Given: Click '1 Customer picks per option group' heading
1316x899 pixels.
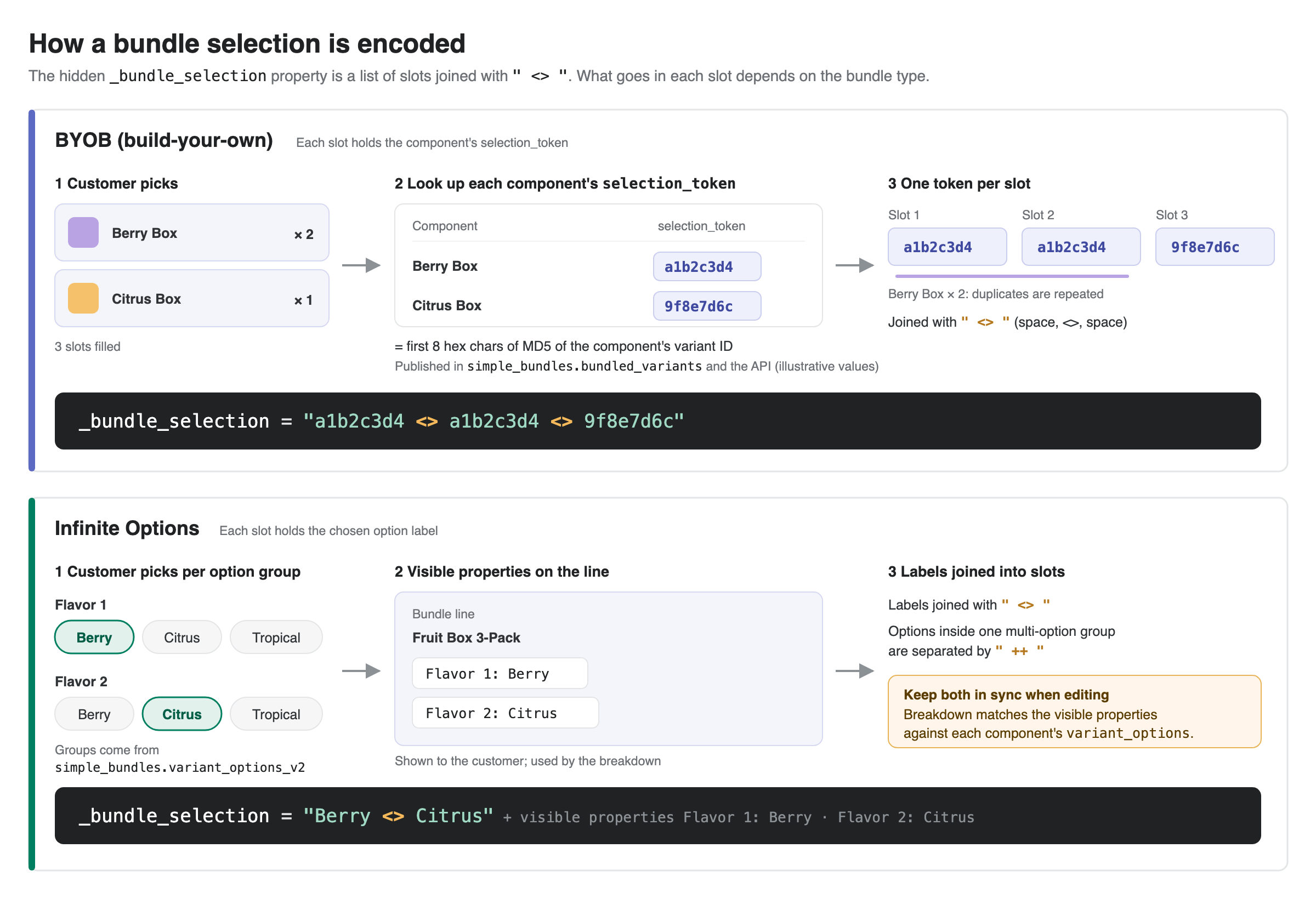Looking at the screenshot, I should 177,572.
